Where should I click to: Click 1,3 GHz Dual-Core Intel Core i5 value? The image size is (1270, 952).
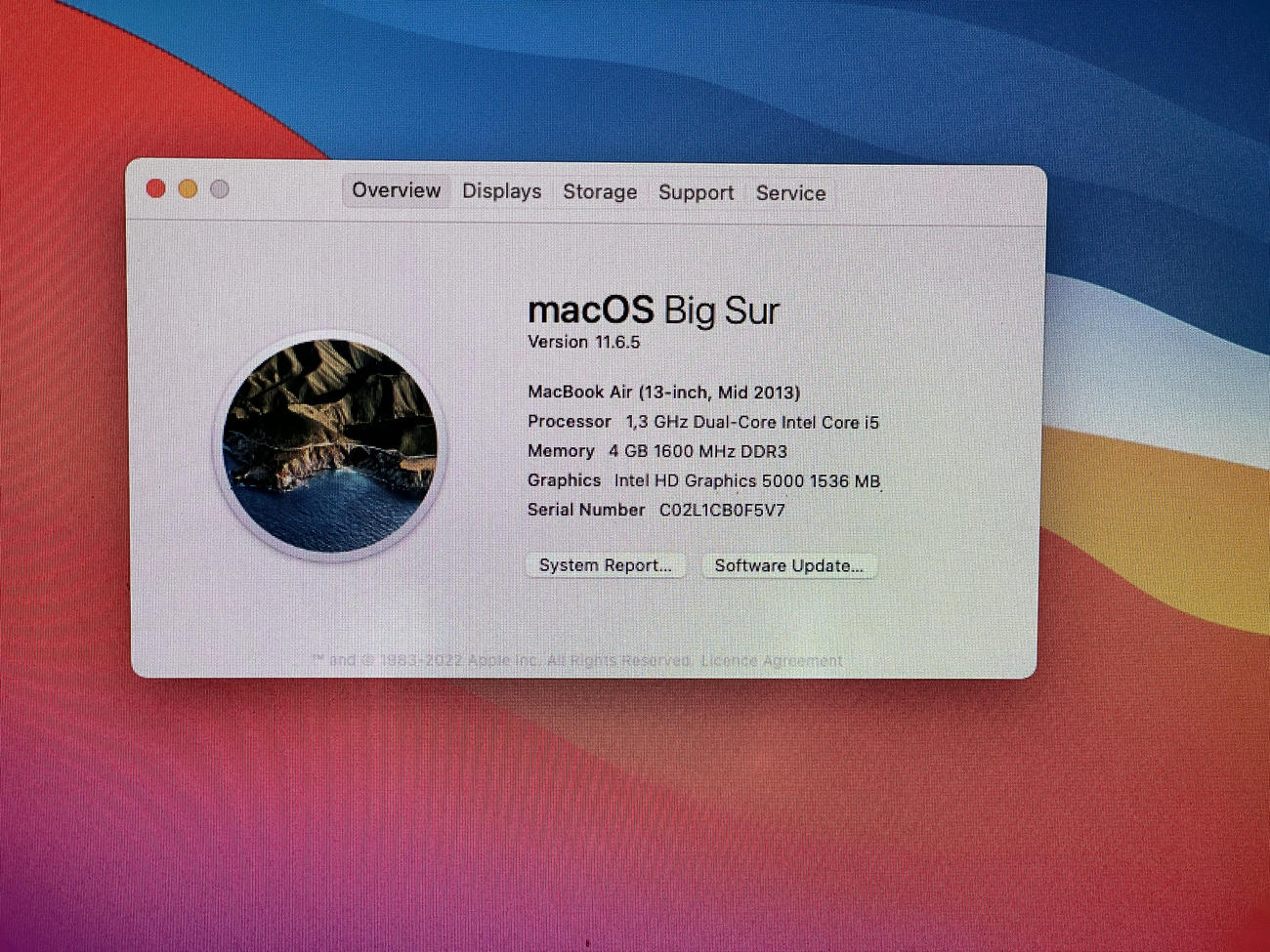[752, 422]
